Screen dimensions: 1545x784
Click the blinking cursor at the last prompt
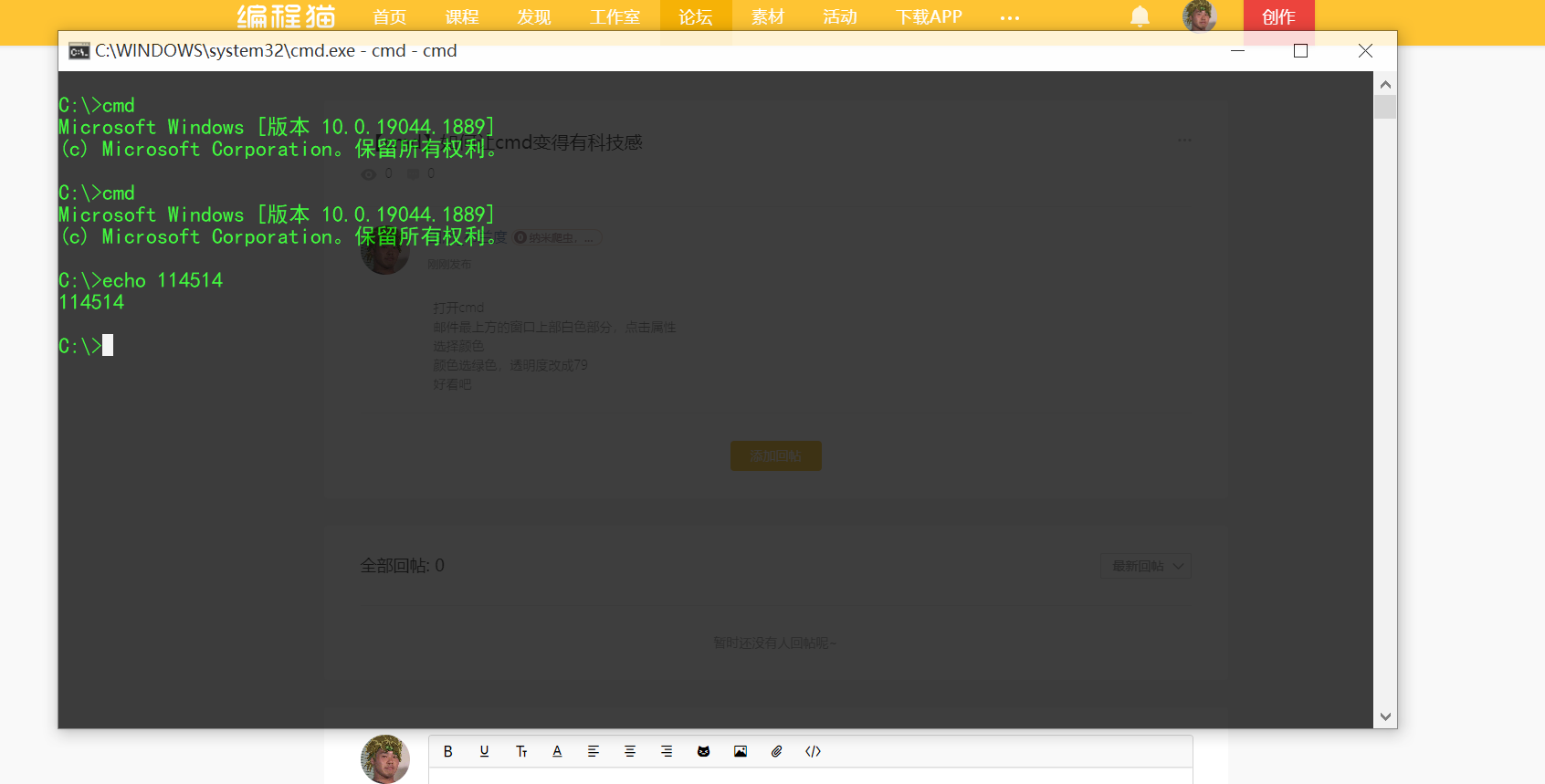click(108, 345)
